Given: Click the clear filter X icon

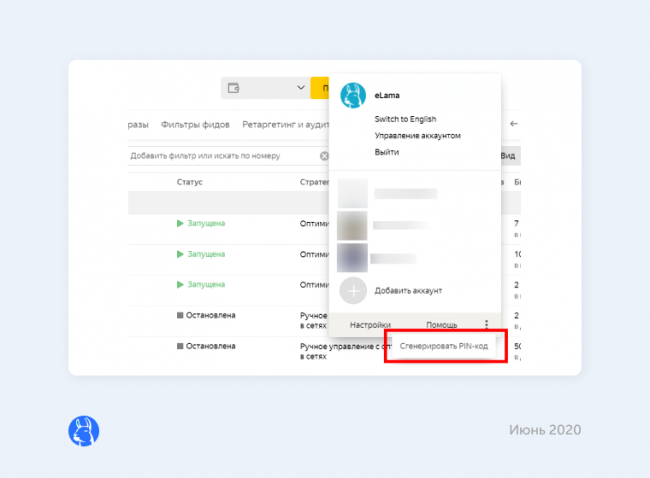Looking at the screenshot, I should (x=324, y=156).
